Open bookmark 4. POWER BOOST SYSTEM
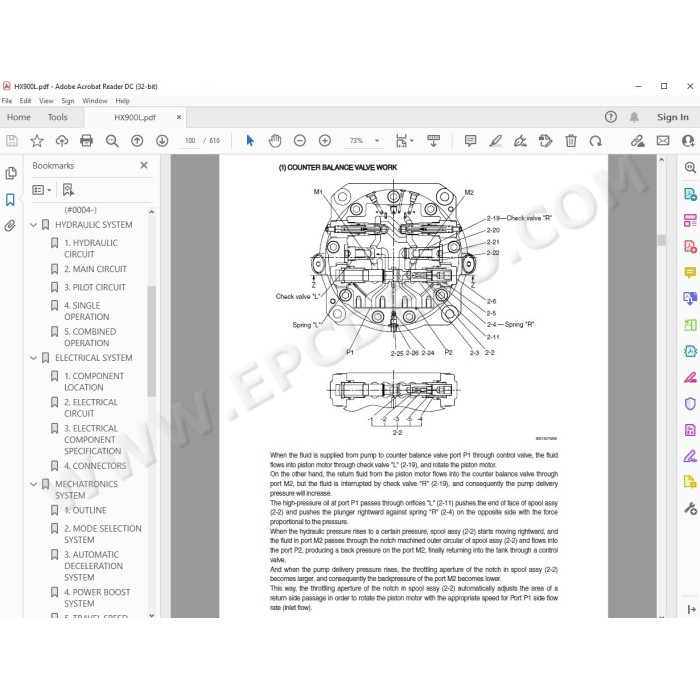700x700 pixels. [97, 598]
